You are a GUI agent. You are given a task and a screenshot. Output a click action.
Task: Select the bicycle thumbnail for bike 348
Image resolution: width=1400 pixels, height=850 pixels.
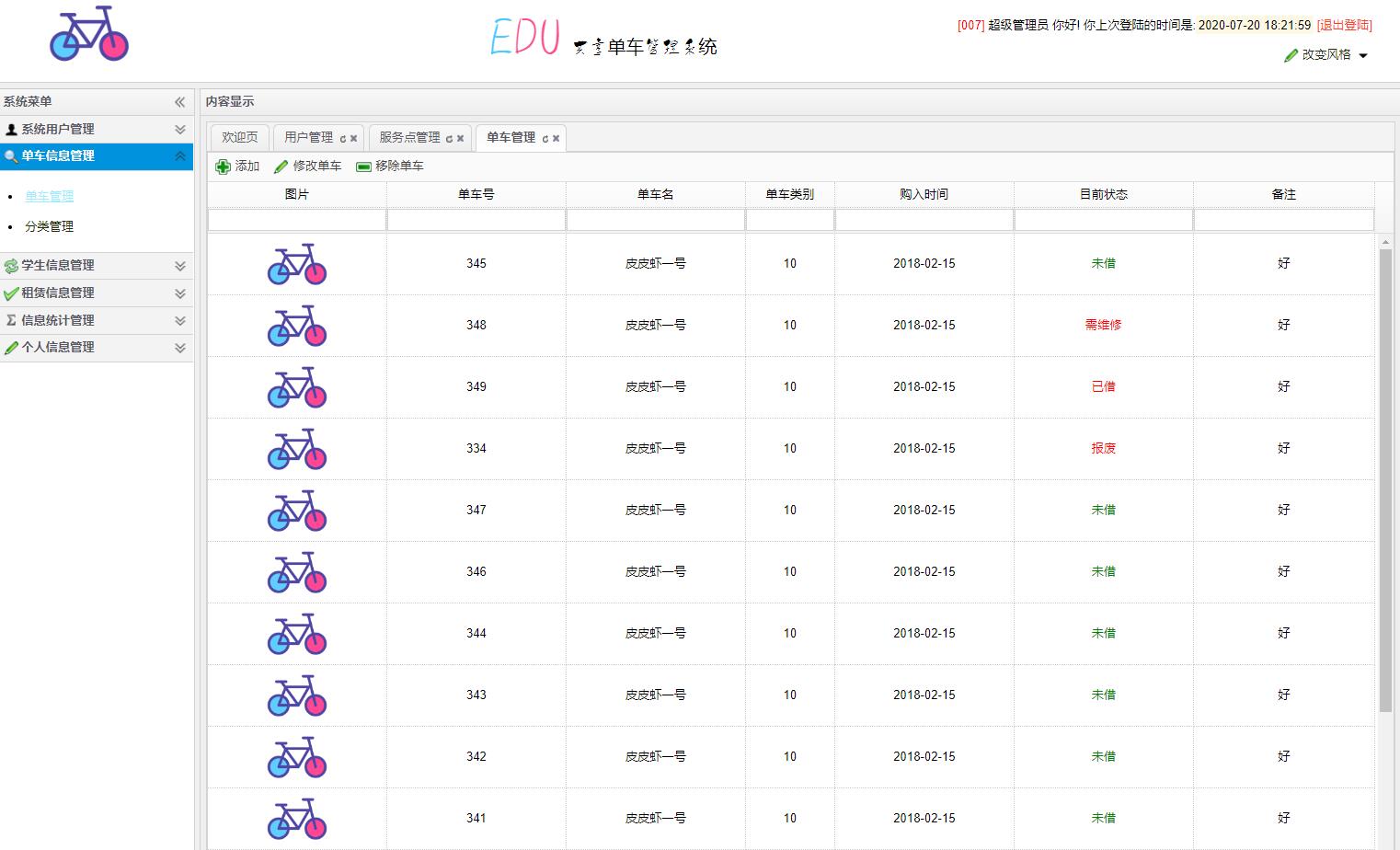pos(297,326)
